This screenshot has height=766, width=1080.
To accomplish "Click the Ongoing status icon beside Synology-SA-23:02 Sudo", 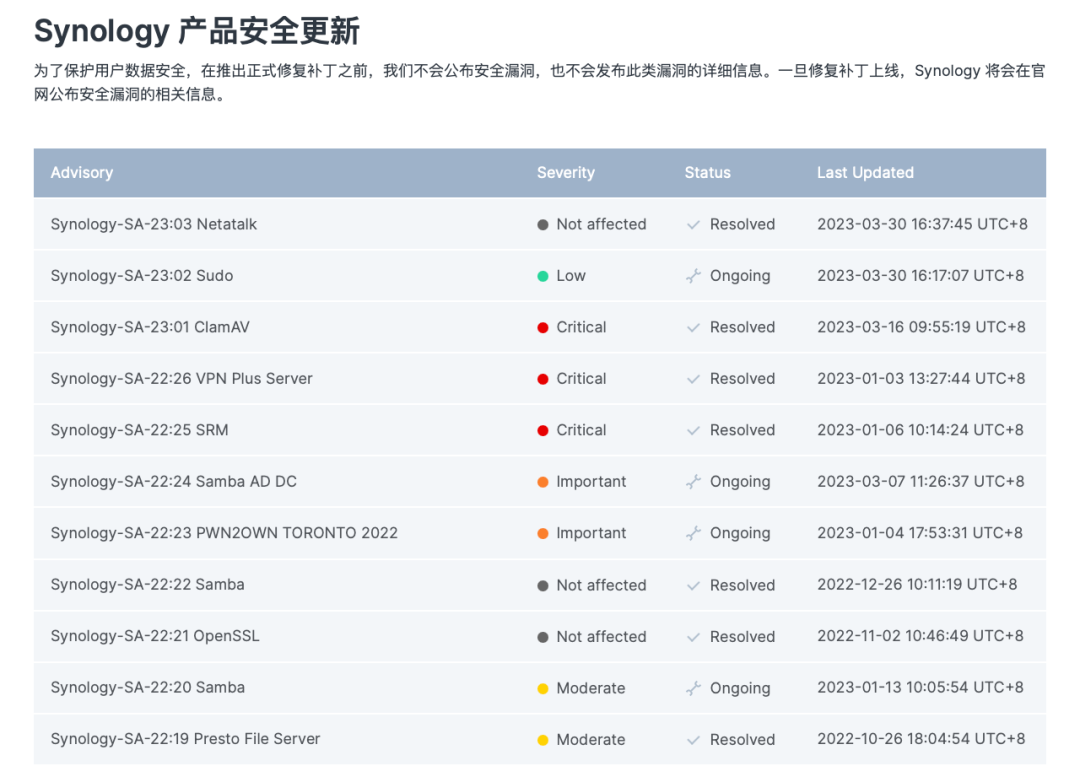I will 693,275.
